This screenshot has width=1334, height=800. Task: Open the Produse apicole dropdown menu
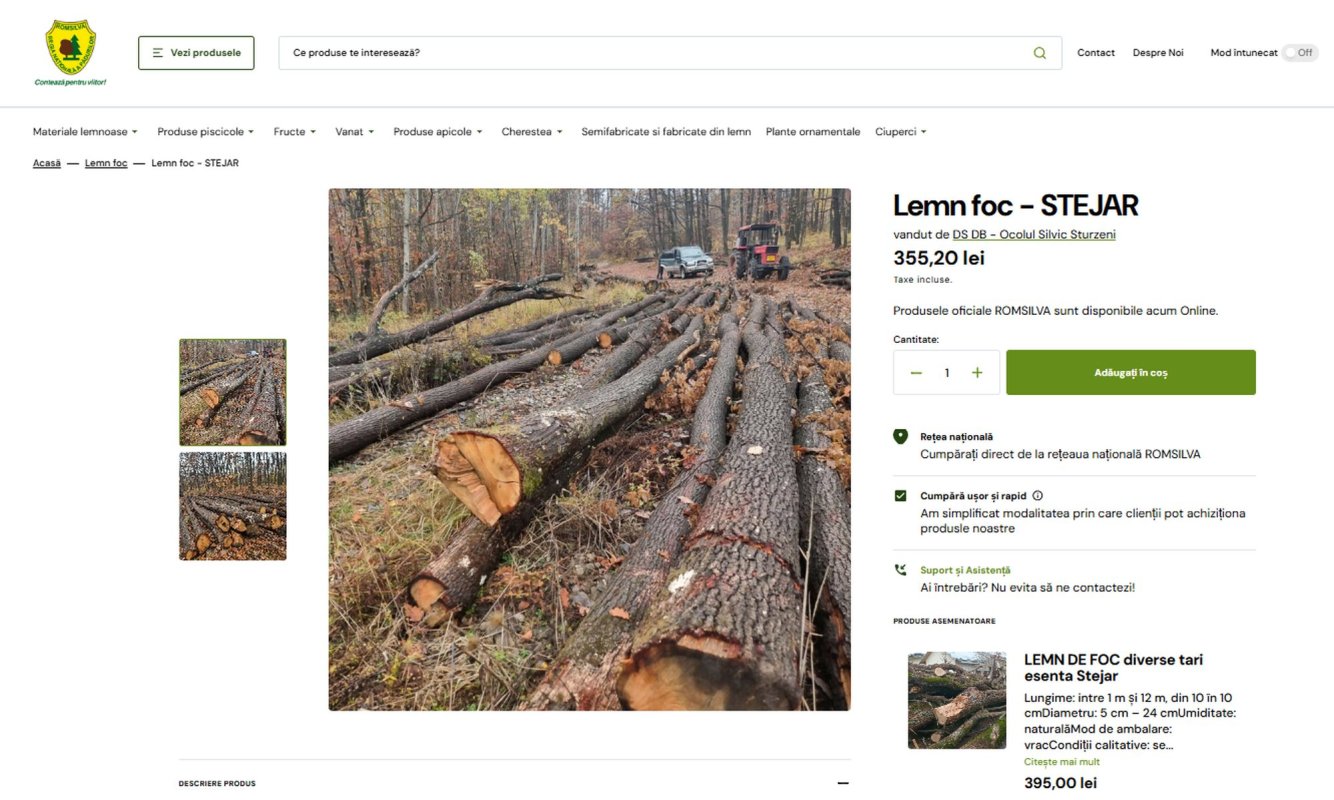point(438,132)
